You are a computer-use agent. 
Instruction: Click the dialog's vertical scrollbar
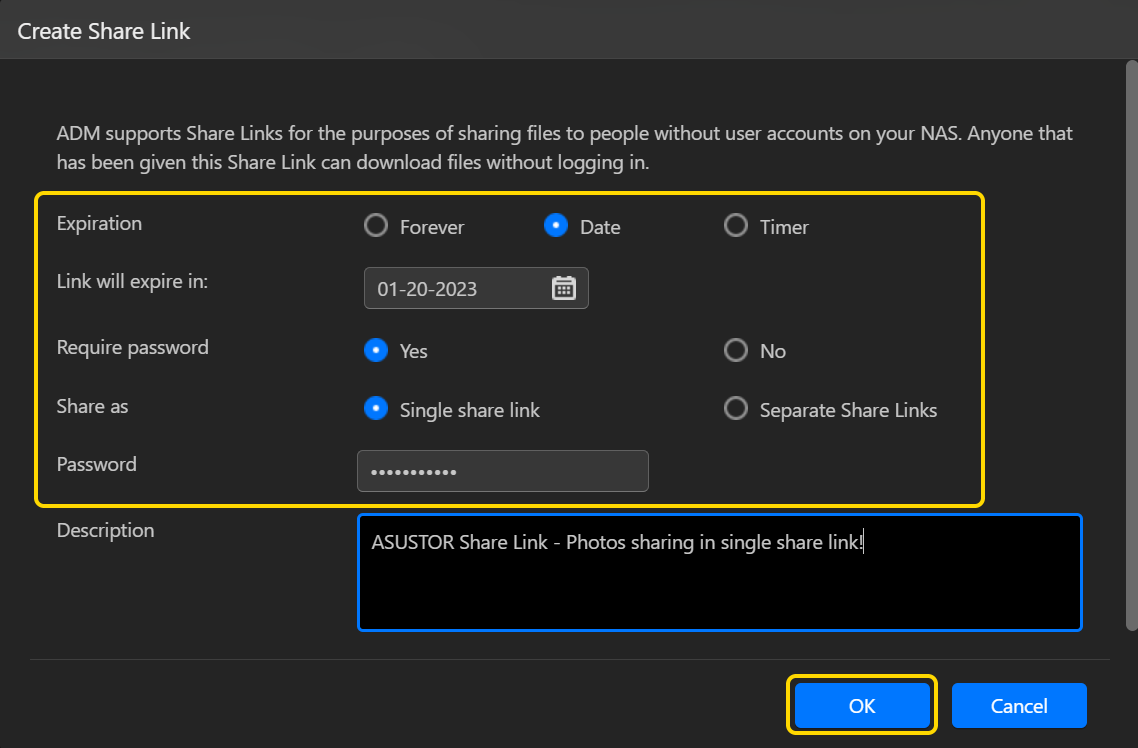[x=1131, y=345]
